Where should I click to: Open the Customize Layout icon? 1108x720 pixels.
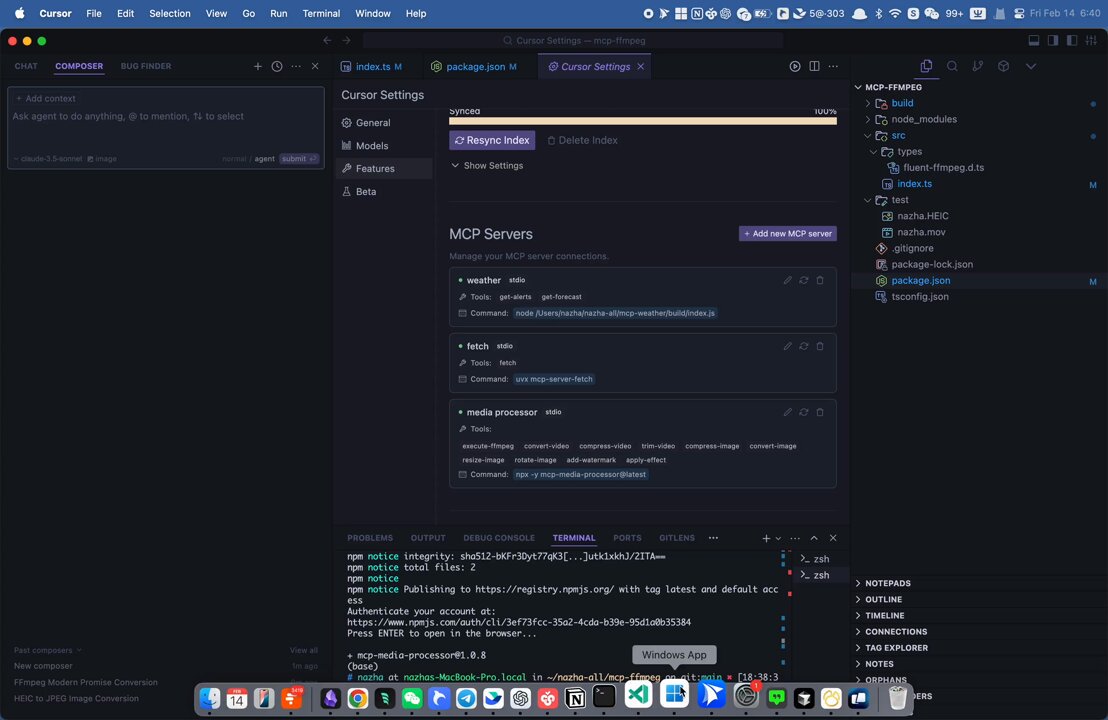pos(1091,40)
